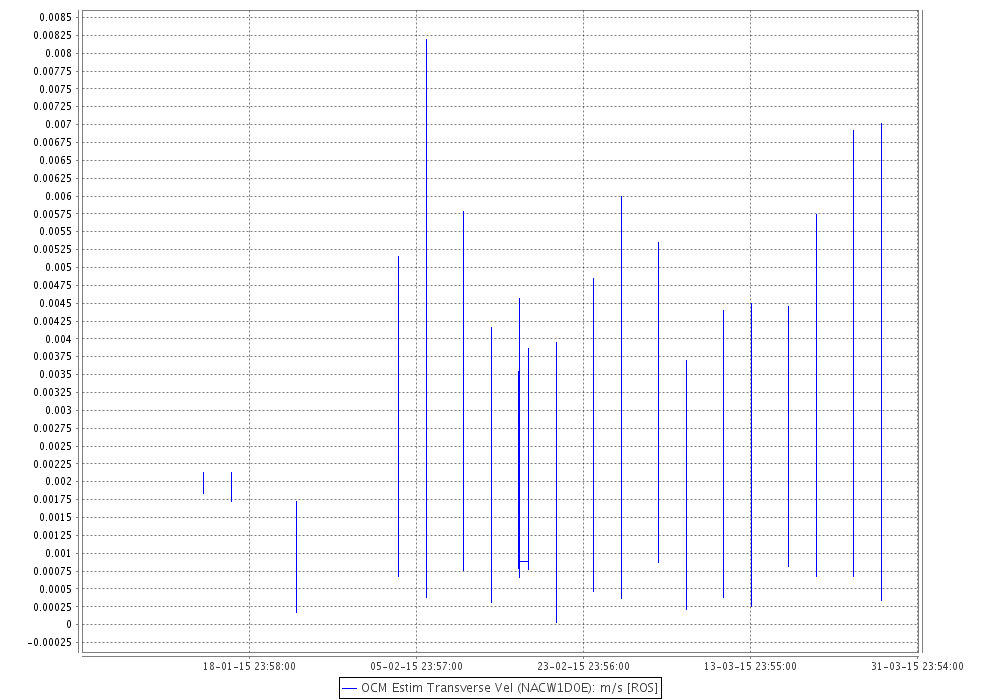Select x-axis label 13-03-15 23:55:00
The height and width of the screenshot is (700, 1000).
pos(750,666)
